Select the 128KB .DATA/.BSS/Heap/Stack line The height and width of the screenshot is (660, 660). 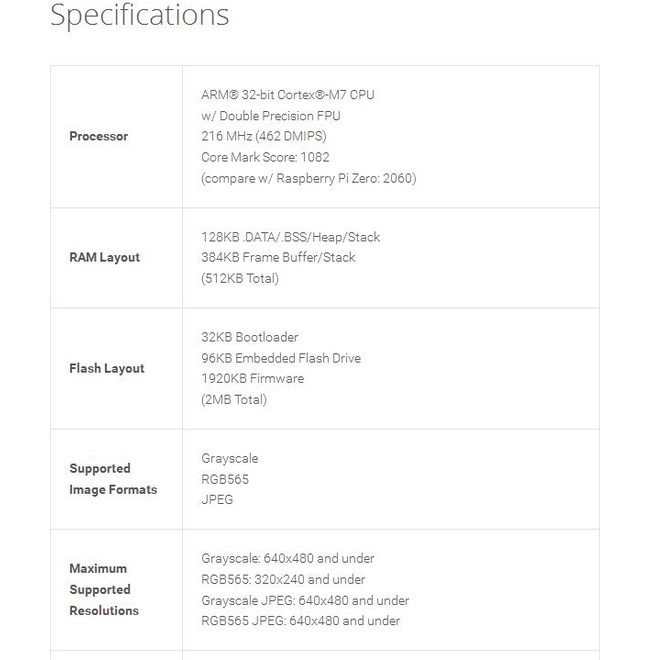290,237
